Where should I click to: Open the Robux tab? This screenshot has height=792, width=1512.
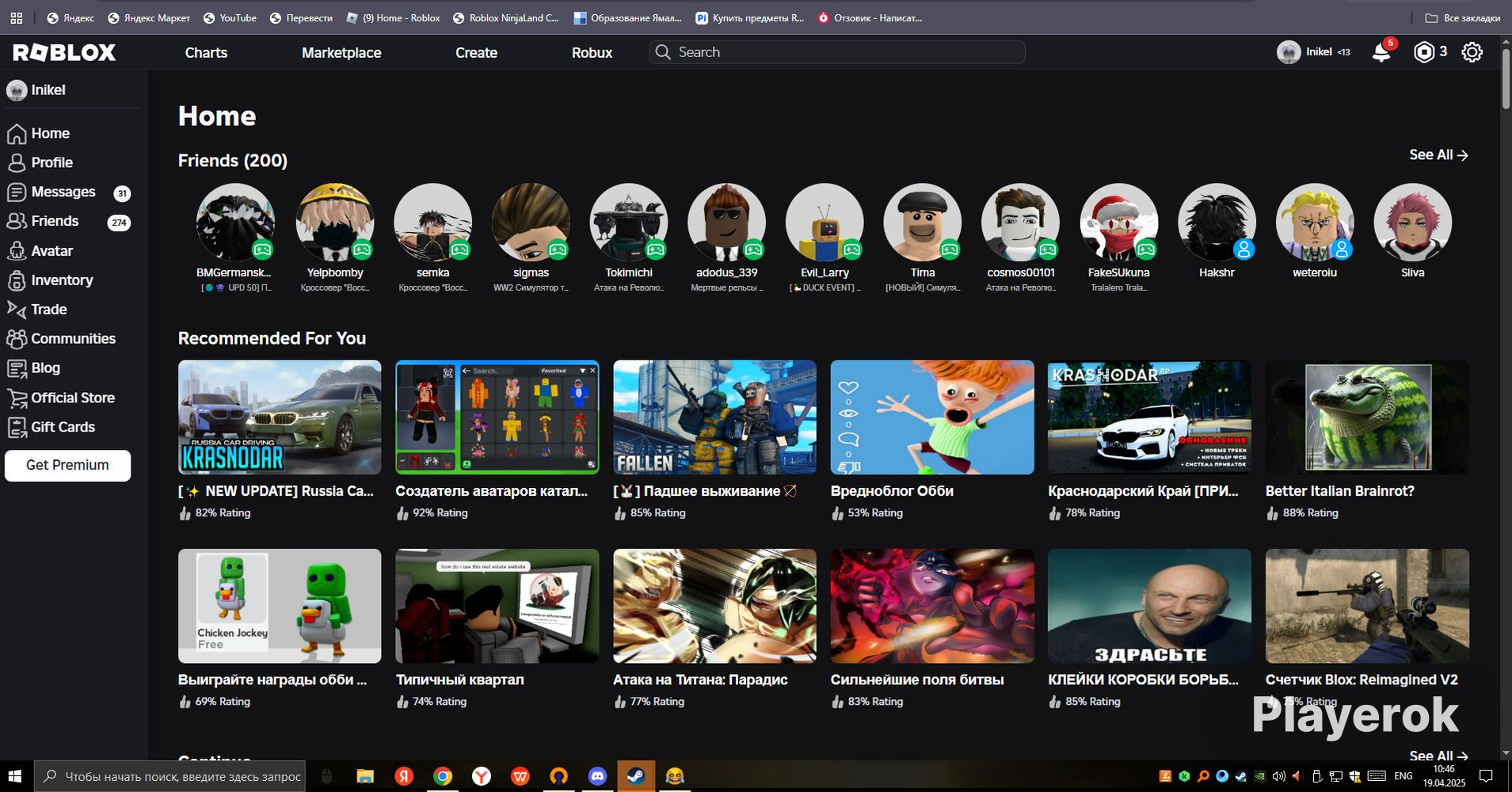592,53
